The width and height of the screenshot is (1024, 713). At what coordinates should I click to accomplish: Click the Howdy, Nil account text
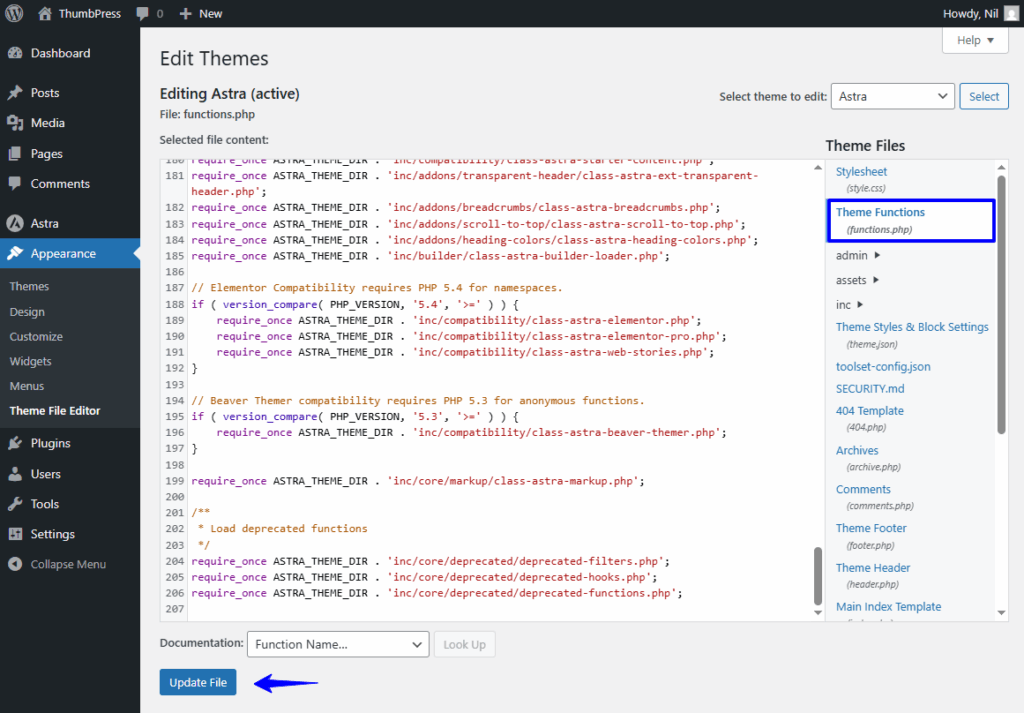(970, 14)
